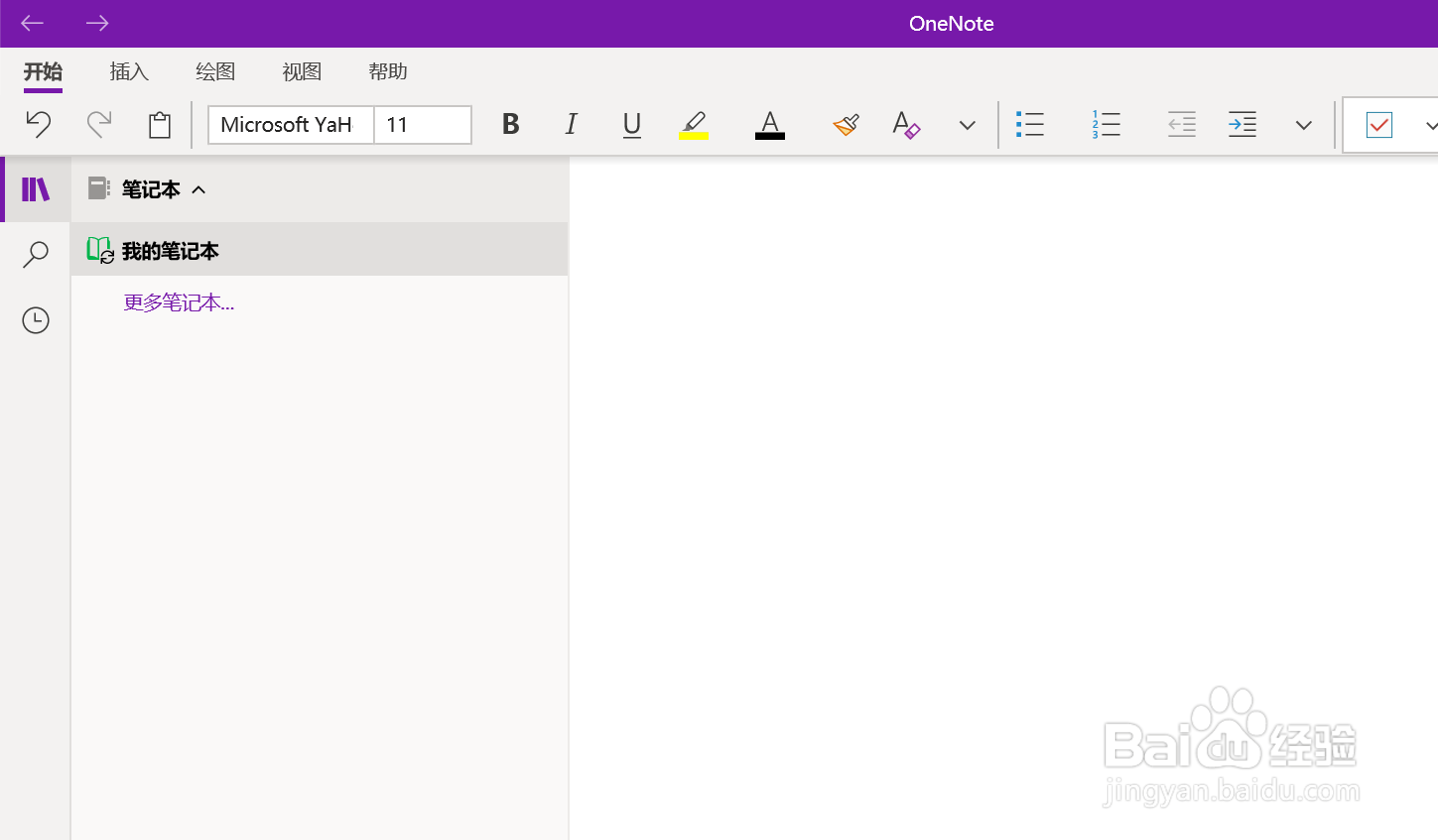This screenshot has height=840, width=1438.
Task: Increase paragraph indent
Action: click(x=1242, y=125)
